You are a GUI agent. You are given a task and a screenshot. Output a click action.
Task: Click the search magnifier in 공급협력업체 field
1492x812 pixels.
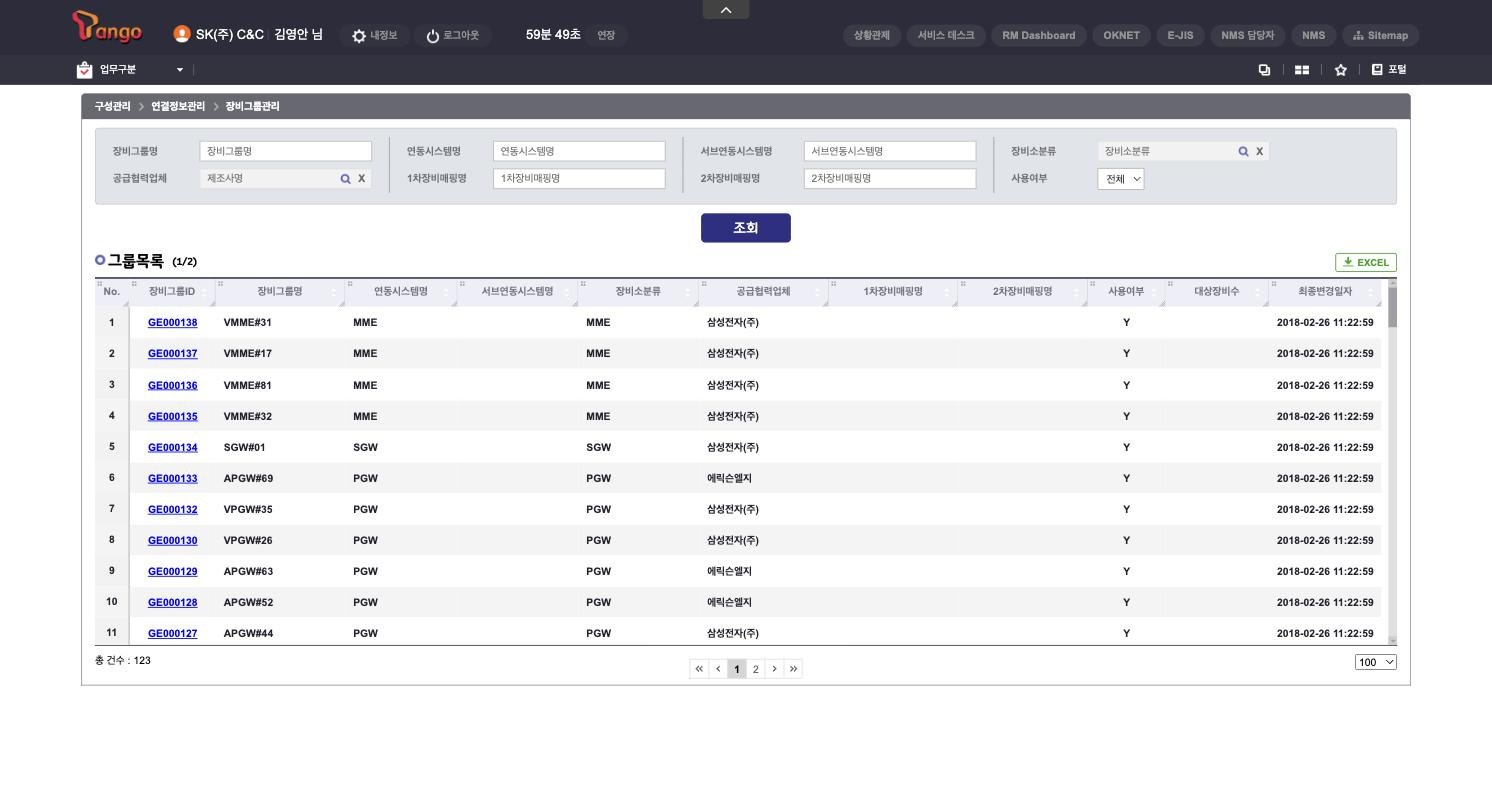click(x=346, y=179)
